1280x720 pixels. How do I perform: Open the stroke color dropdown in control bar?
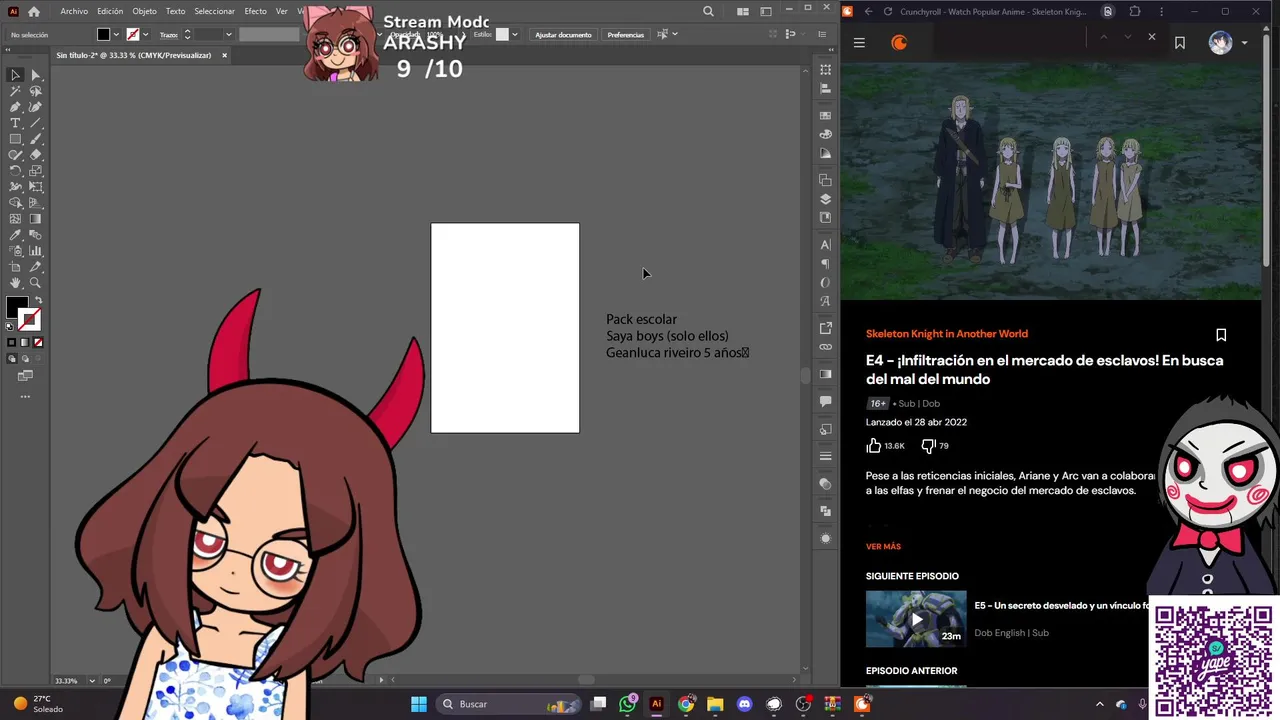point(146,35)
